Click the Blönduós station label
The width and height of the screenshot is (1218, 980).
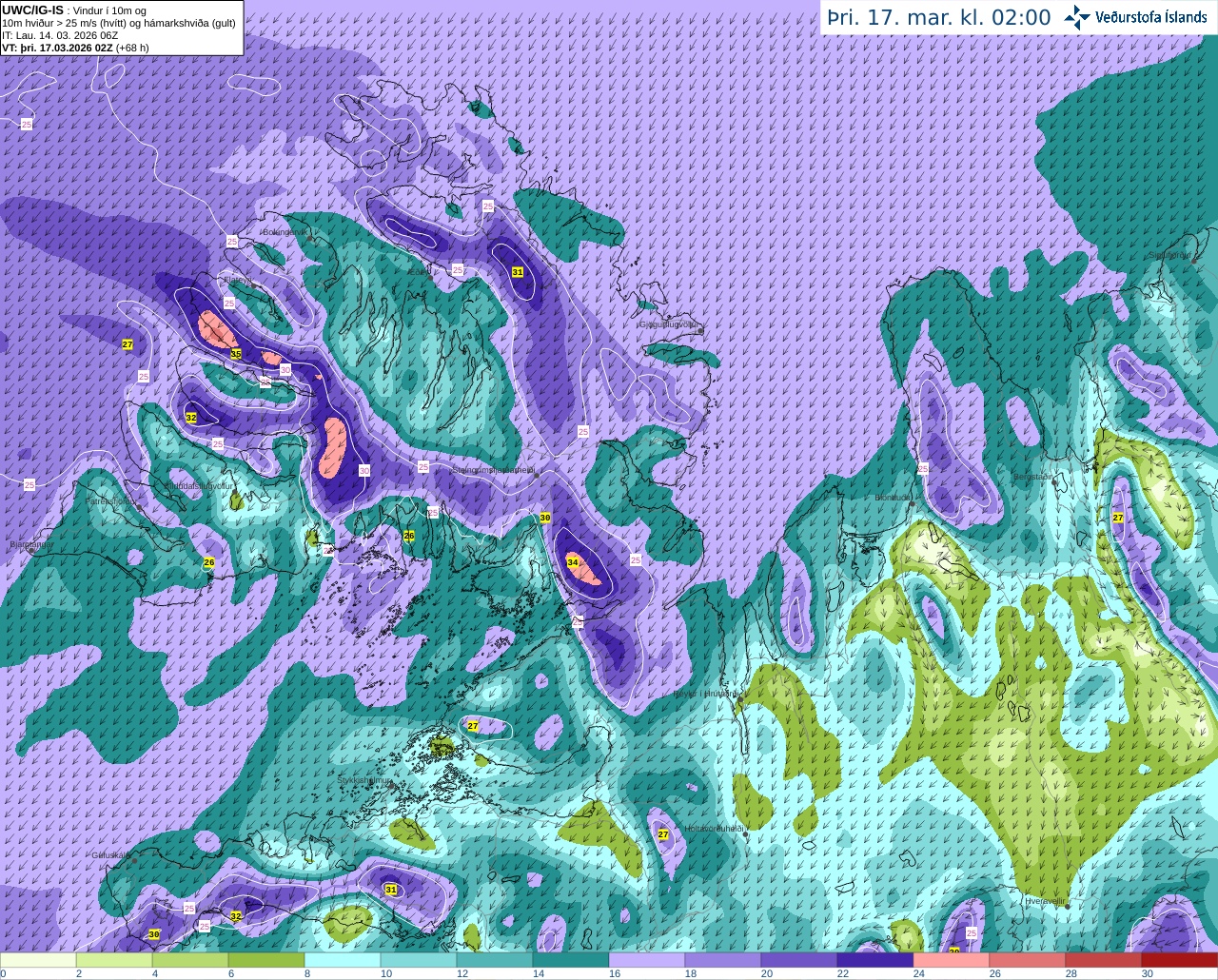point(894,498)
